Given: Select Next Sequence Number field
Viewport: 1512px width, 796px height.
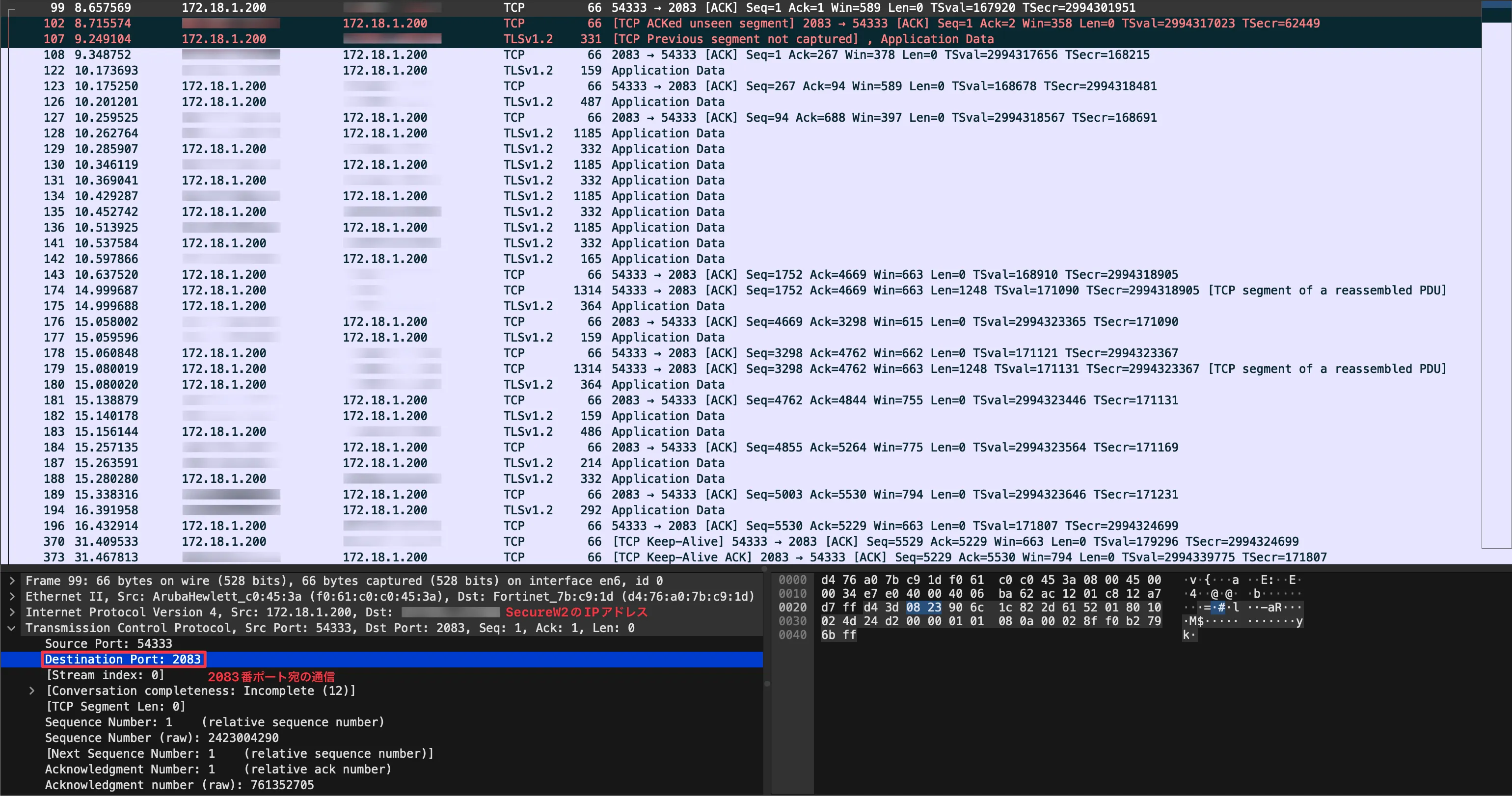Looking at the screenshot, I should (x=381, y=753).
